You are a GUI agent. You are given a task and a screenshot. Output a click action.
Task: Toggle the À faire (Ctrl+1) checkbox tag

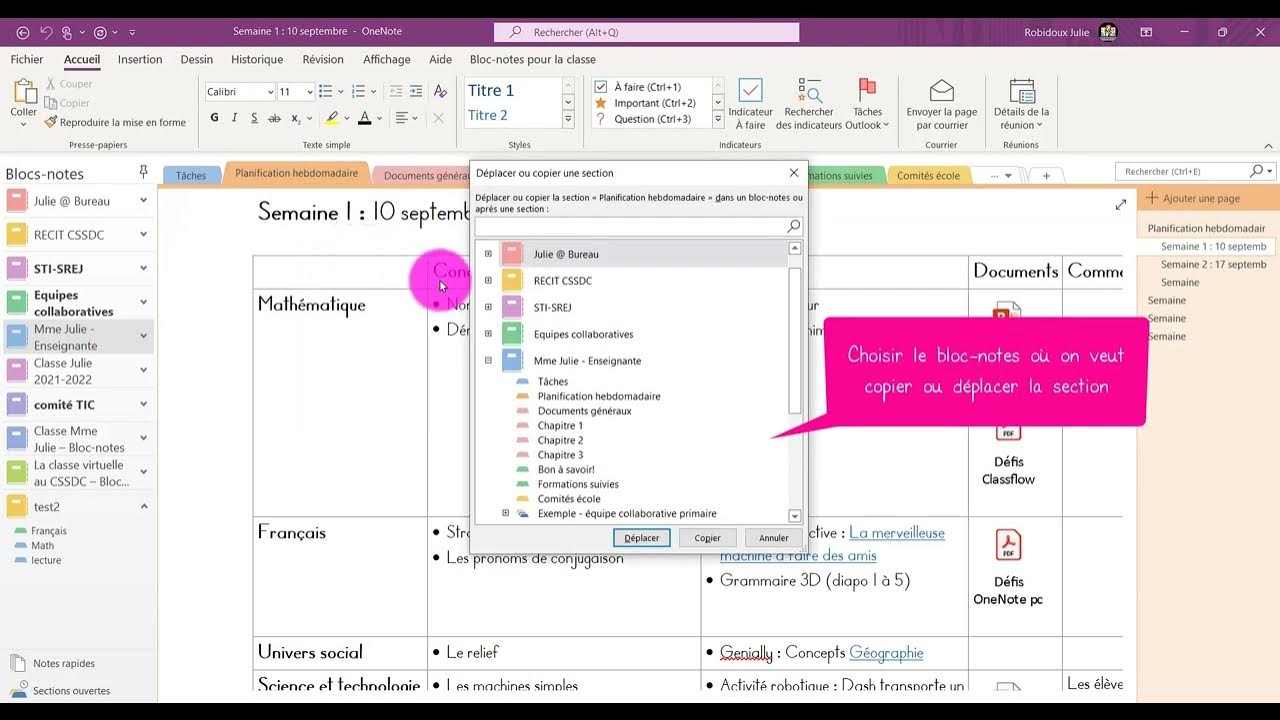(601, 87)
